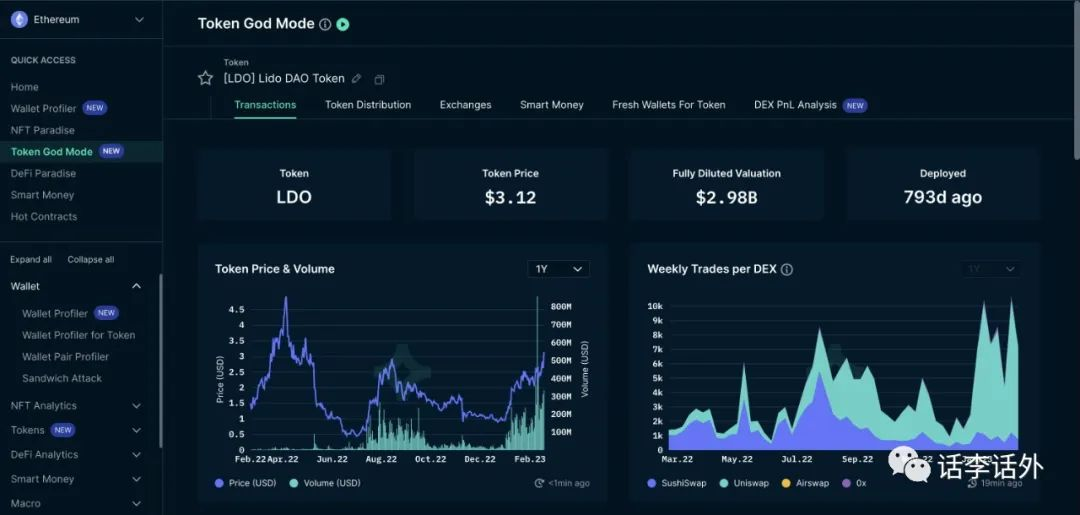Click the Weekly Trades per DEX info icon
Viewport: 1080px width, 515px height.
tap(787, 269)
